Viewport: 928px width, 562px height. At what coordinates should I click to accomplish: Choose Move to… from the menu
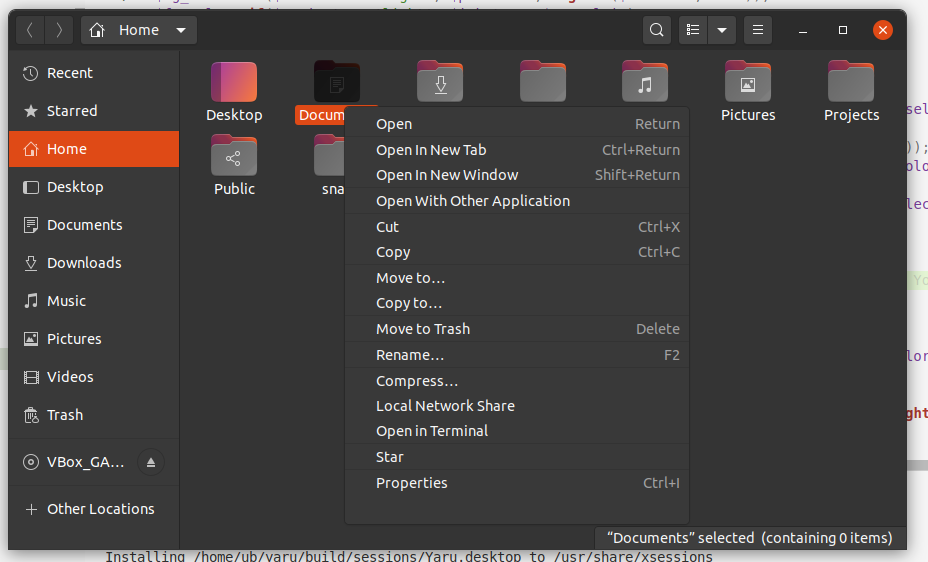[x=517, y=278]
